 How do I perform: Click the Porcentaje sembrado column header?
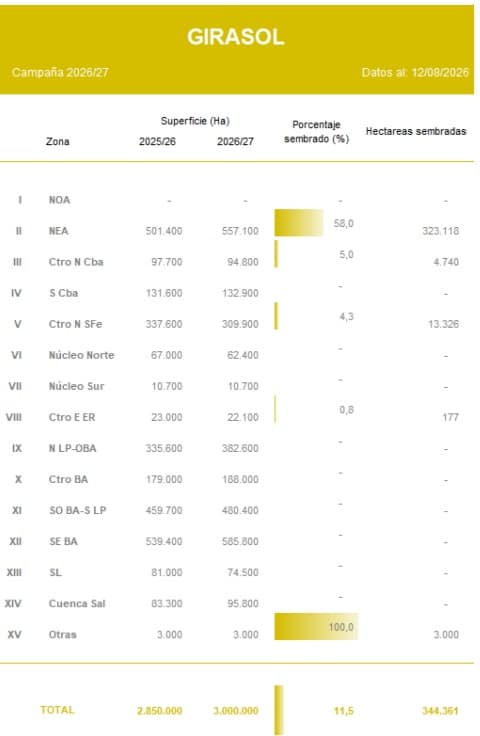coord(316,132)
